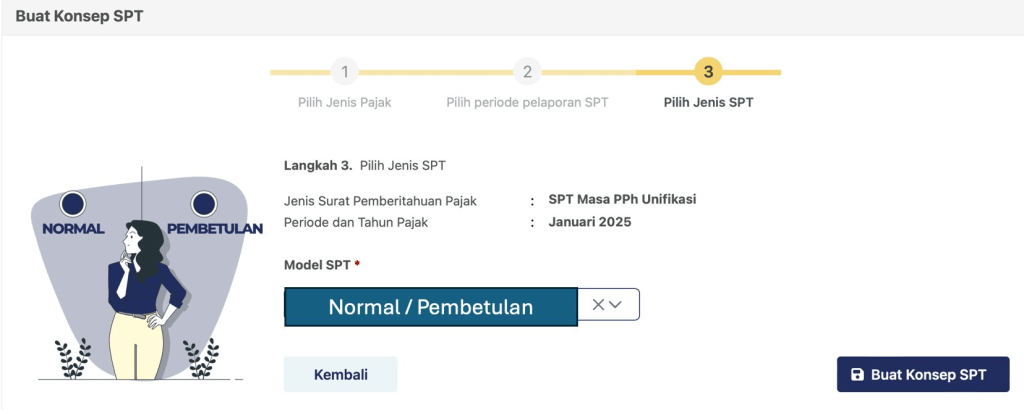Click the Buat Konsep SPT button
Screen dimensions: 1024x410
[x=922, y=375]
